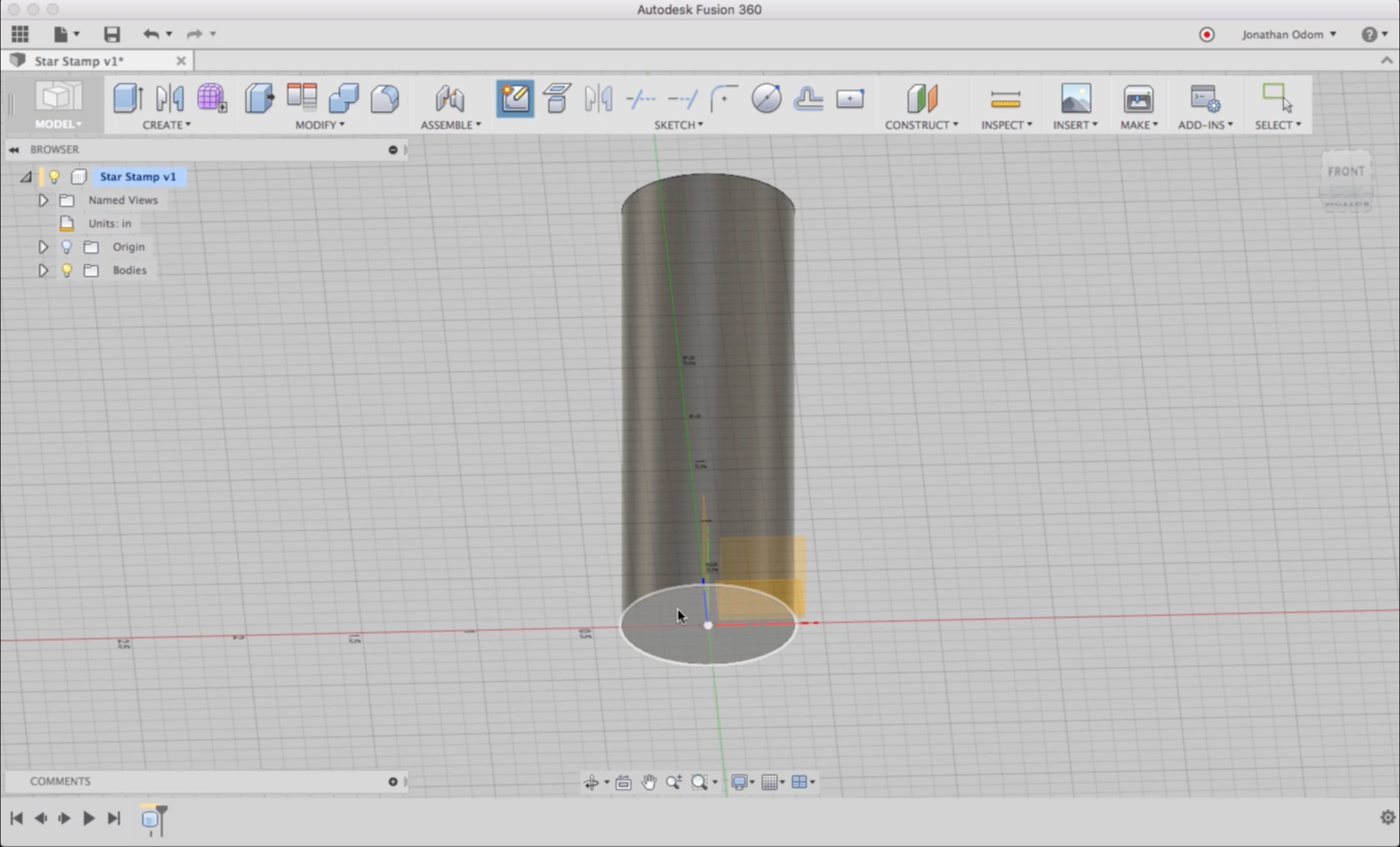Image resolution: width=1400 pixels, height=847 pixels.
Task: Click the Create Sketch icon
Action: pyautogui.click(x=515, y=98)
